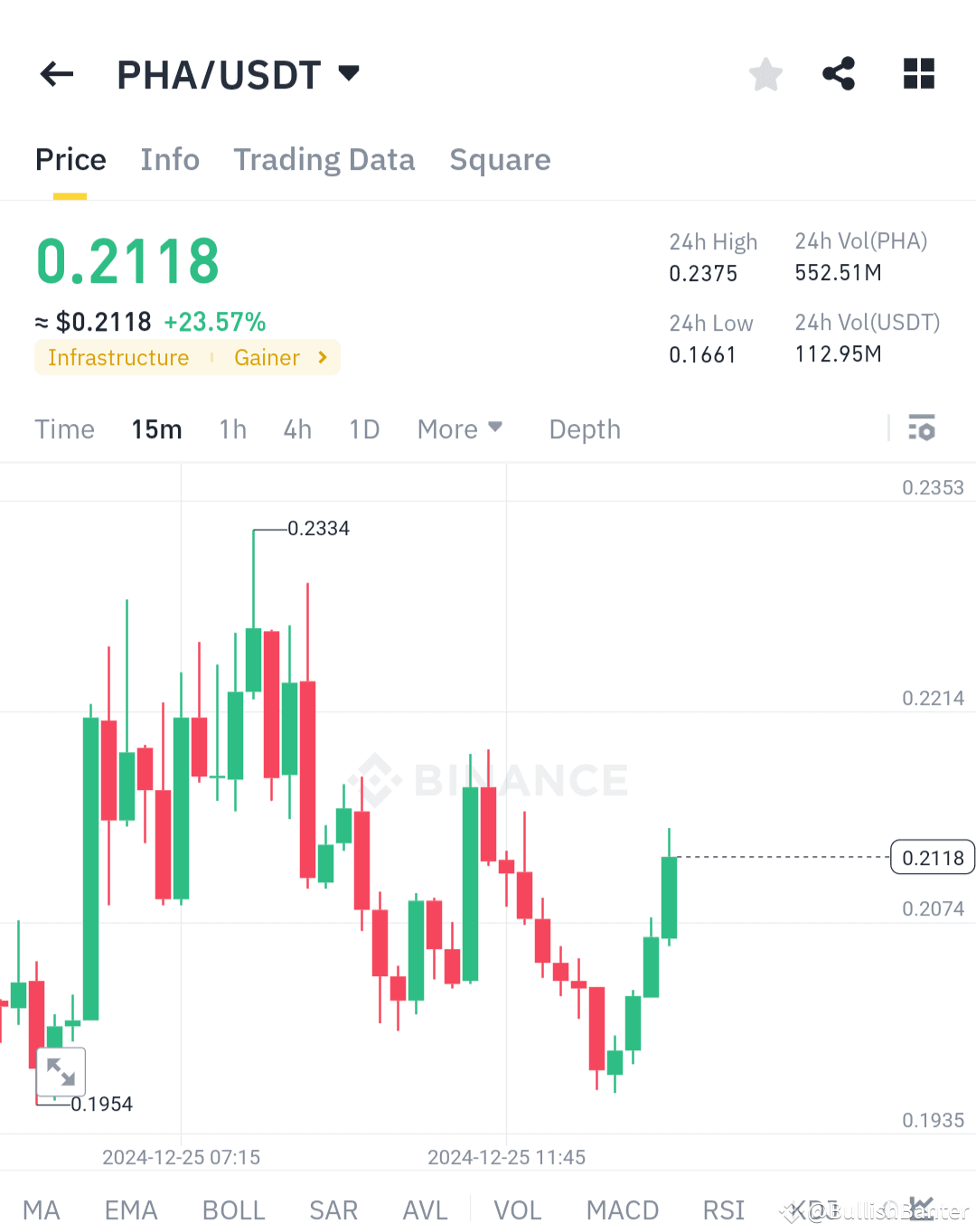The height and width of the screenshot is (1232, 976).
Task: Expand the chart to fullscreen
Action: point(61,1072)
